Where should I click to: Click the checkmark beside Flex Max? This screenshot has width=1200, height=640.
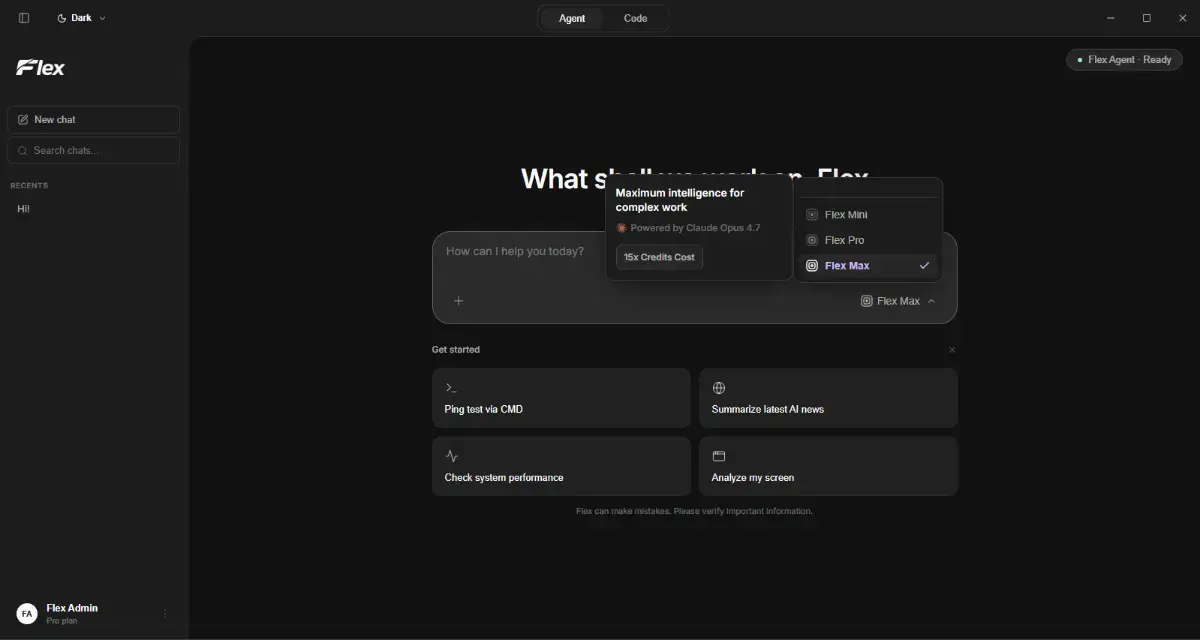924,266
